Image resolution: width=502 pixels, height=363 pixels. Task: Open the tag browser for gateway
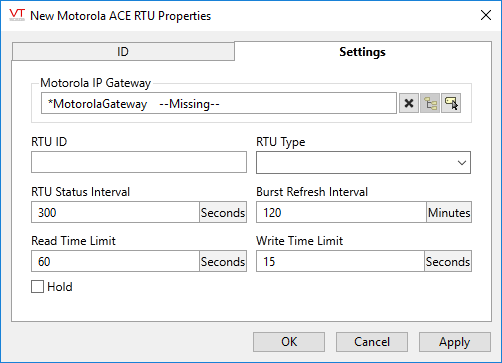click(x=430, y=103)
